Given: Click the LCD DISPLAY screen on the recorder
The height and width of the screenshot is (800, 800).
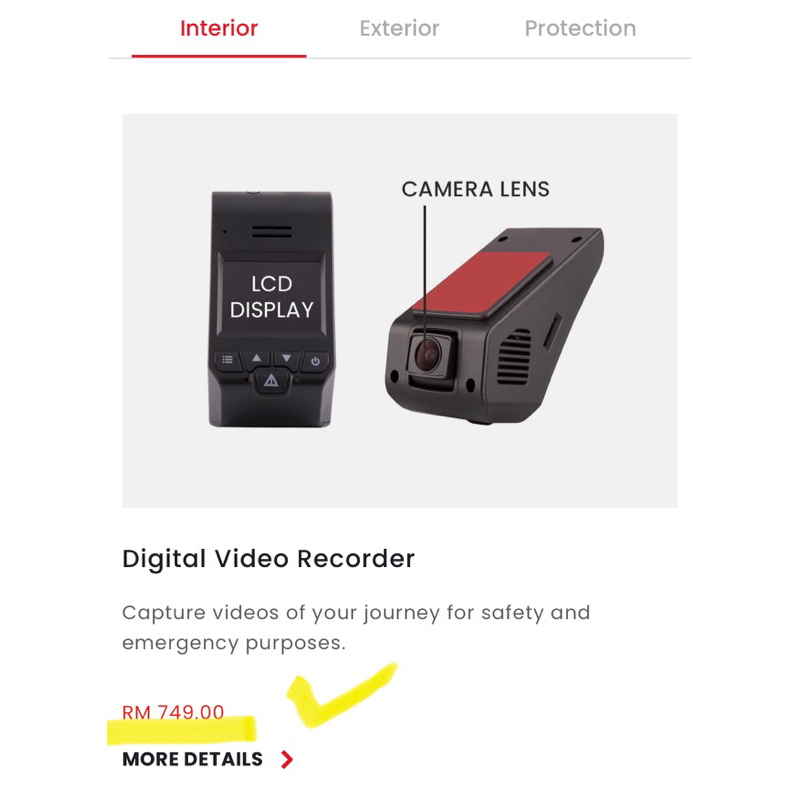Looking at the screenshot, I should click(271, 297).
